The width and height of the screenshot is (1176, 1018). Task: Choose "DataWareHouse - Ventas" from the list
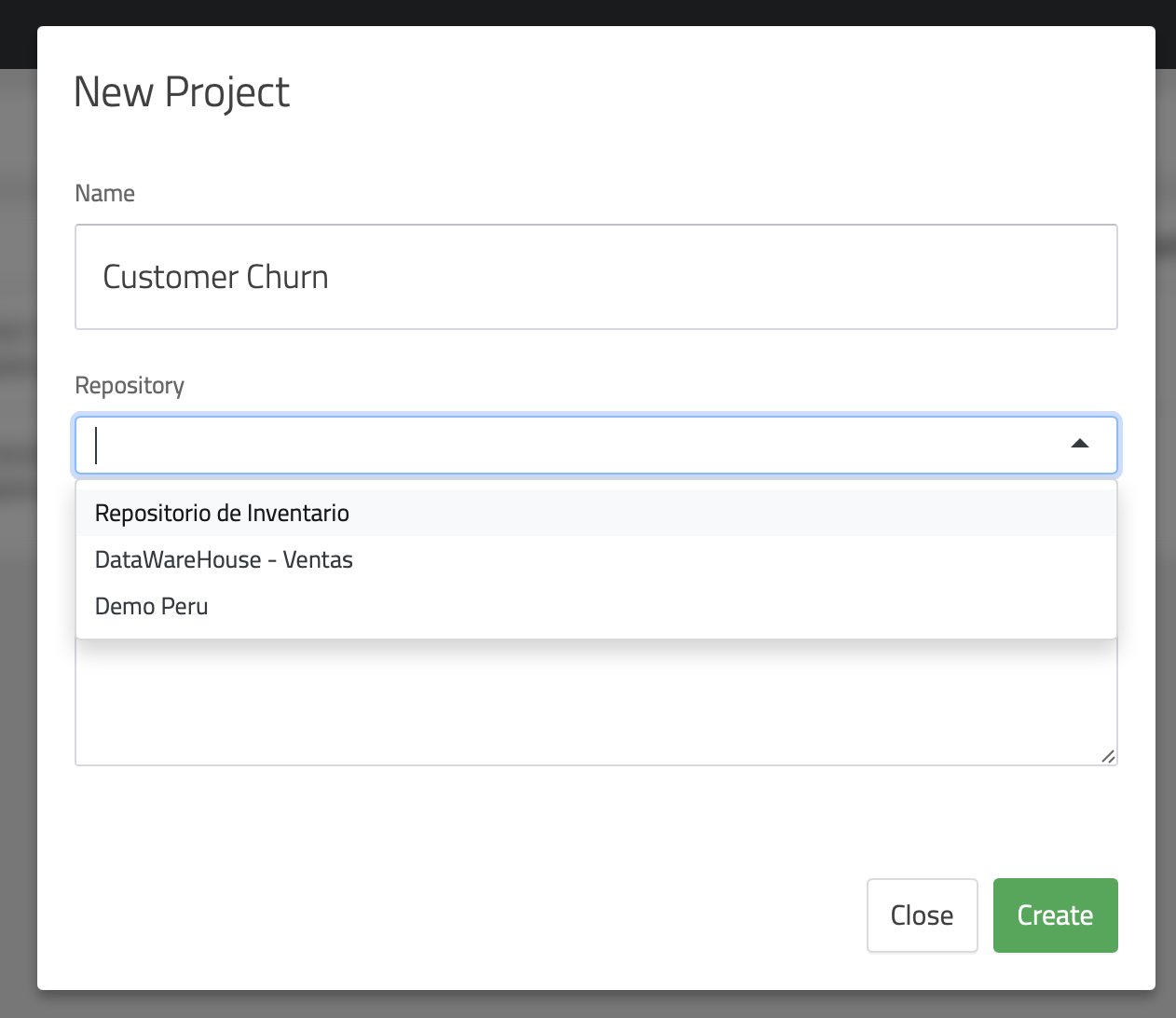coord(224,559)
